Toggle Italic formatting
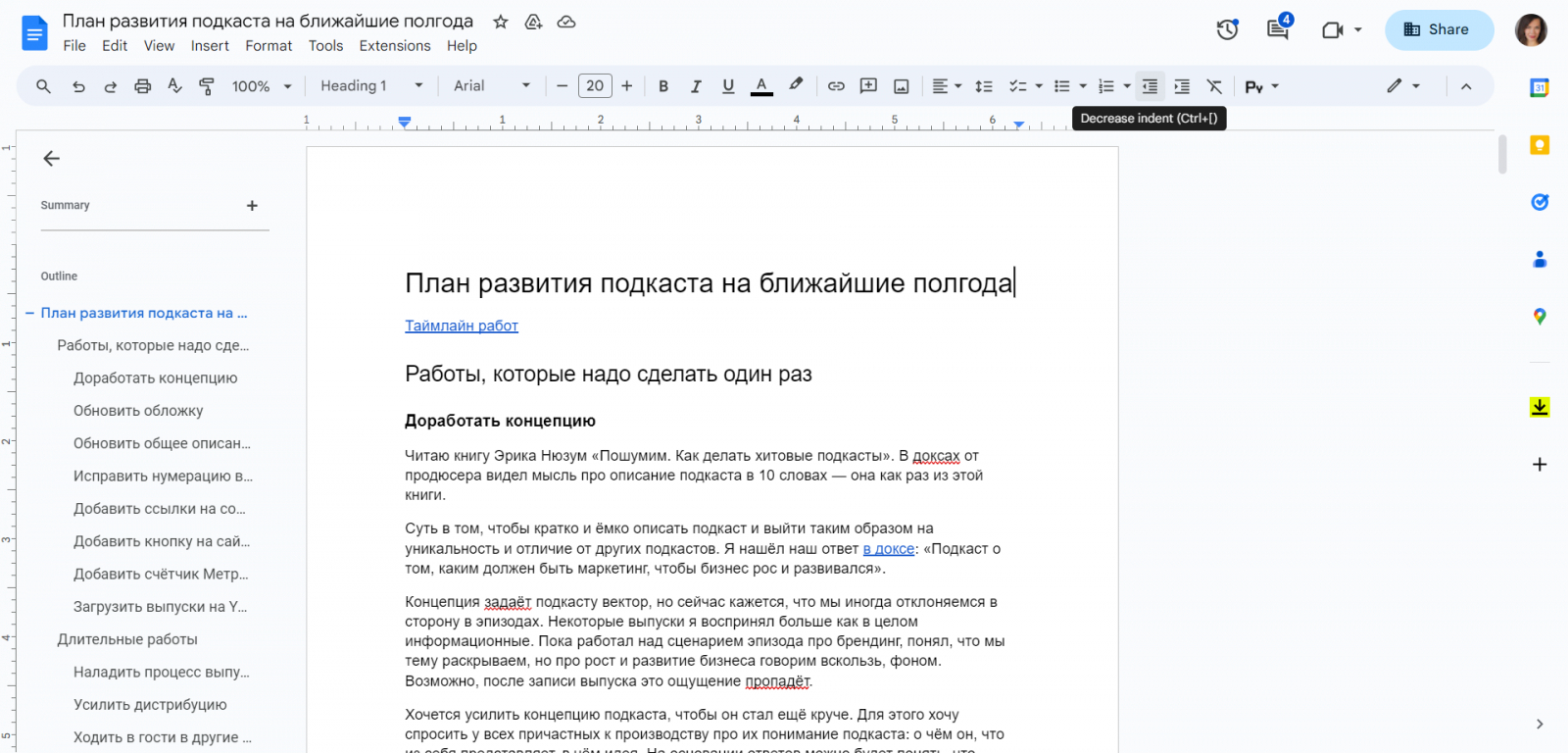Viewport: 1568px width, 753px height. (696, 86)
